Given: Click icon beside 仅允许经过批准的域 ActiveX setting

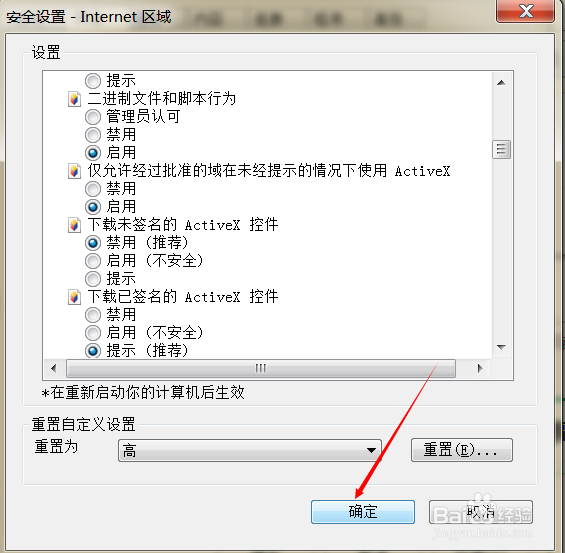Looking at the screenshot, I should click(74, 171).
